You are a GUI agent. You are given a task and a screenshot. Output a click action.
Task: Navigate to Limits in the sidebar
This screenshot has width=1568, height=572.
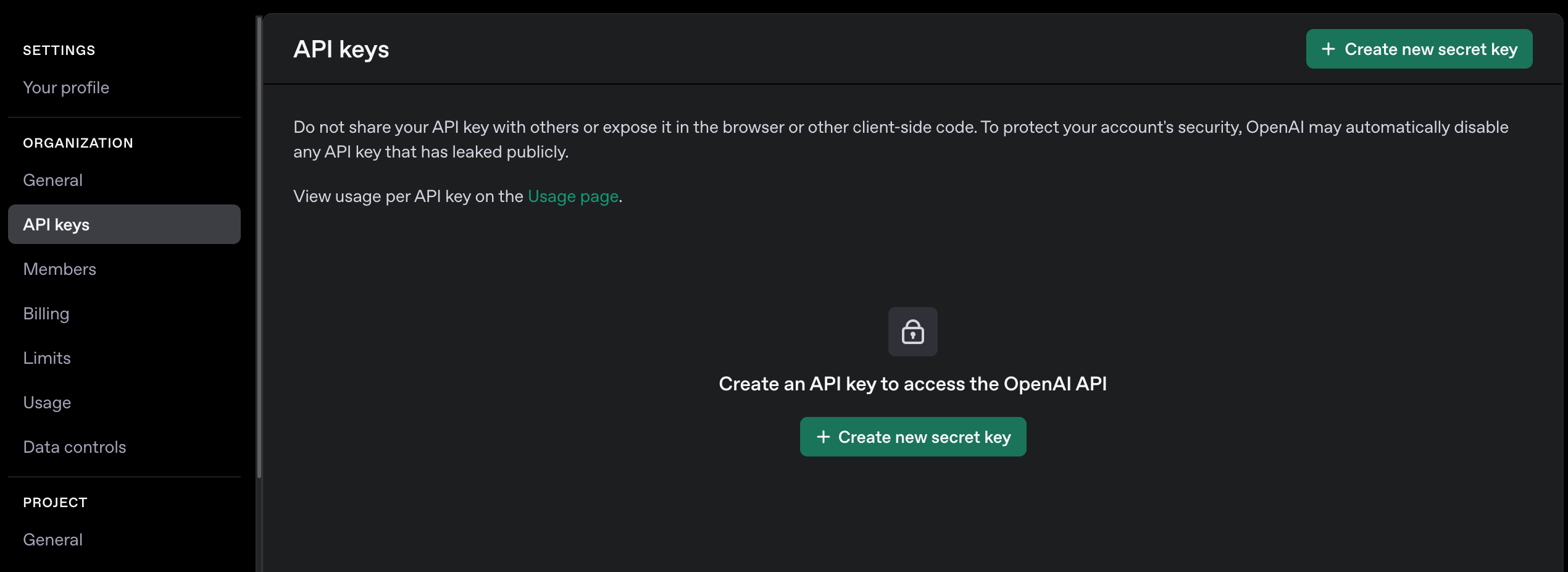coord(47,358)
